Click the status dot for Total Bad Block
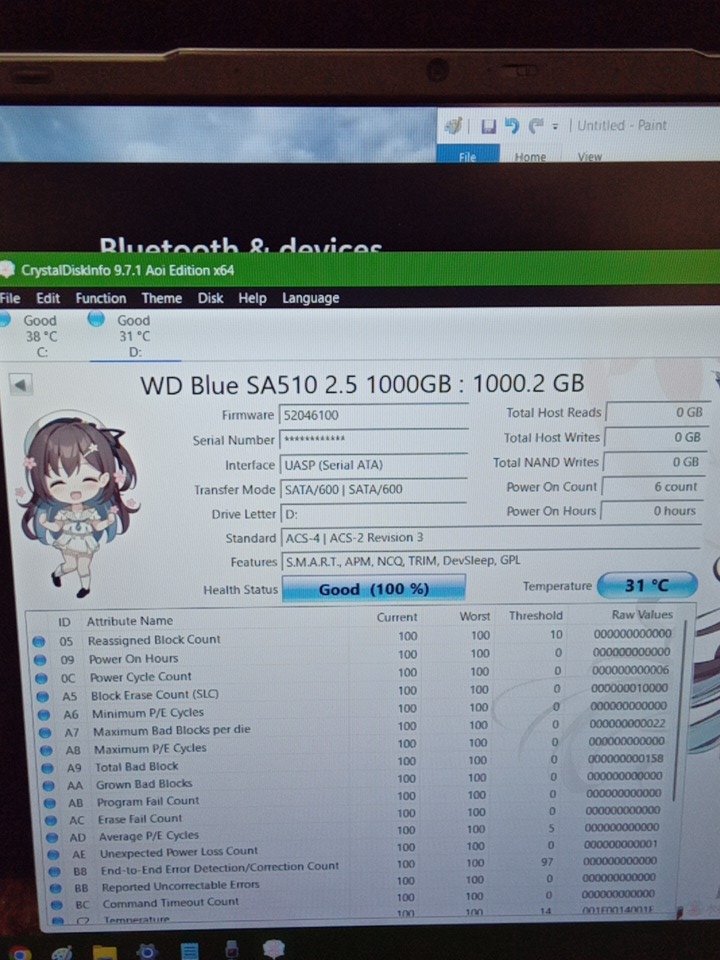Screen dimensions: 720x960 pyautogui.click(x=48, y=768)
